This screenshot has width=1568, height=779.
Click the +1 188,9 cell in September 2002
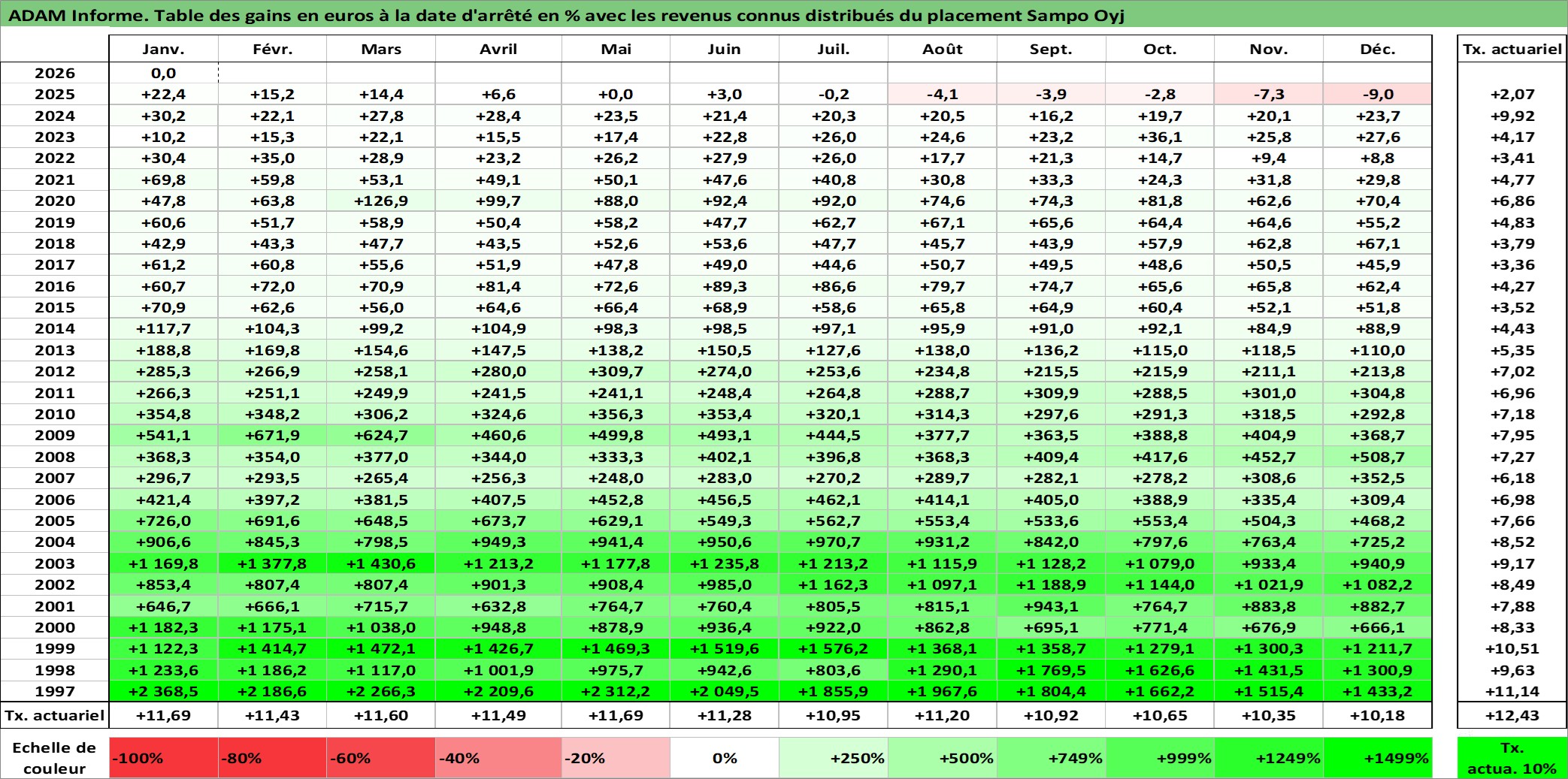(x=1051, y=584)
